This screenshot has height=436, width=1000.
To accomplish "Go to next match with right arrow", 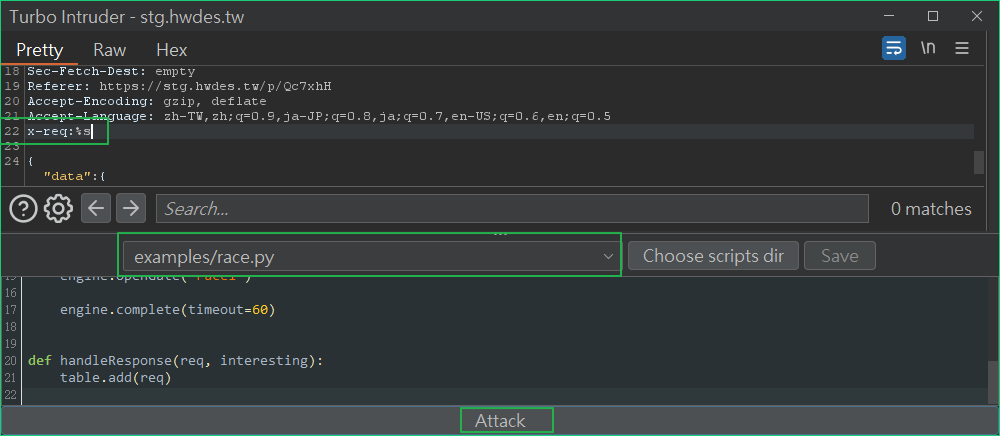I will (131, 208).
